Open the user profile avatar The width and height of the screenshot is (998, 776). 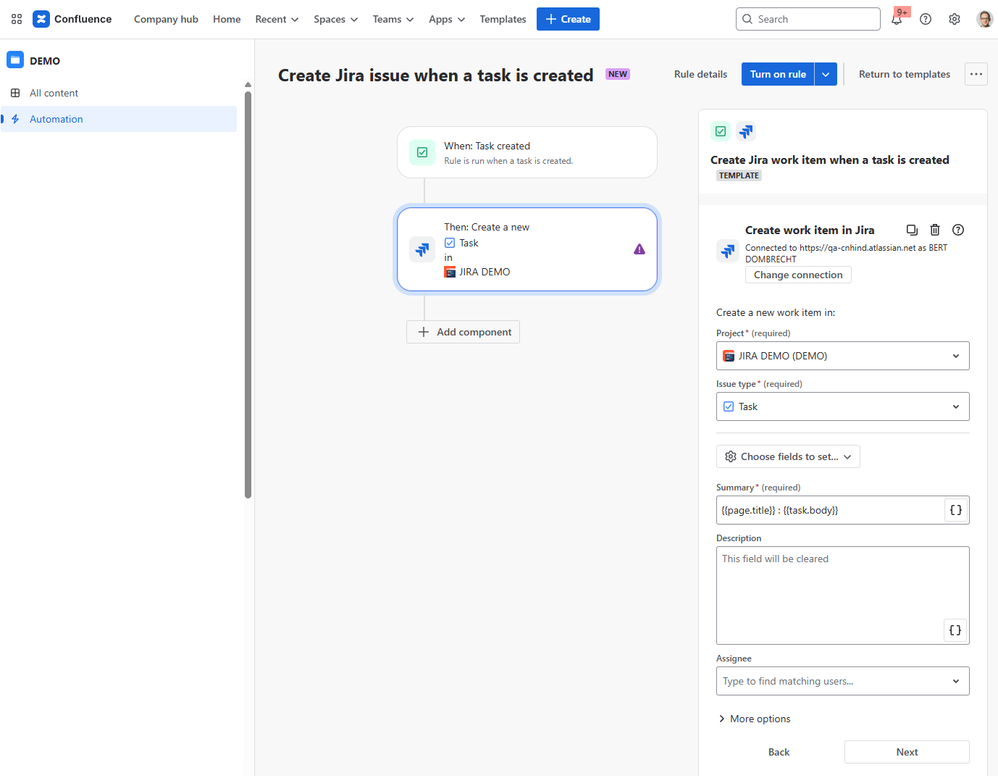tap(984, 19)
